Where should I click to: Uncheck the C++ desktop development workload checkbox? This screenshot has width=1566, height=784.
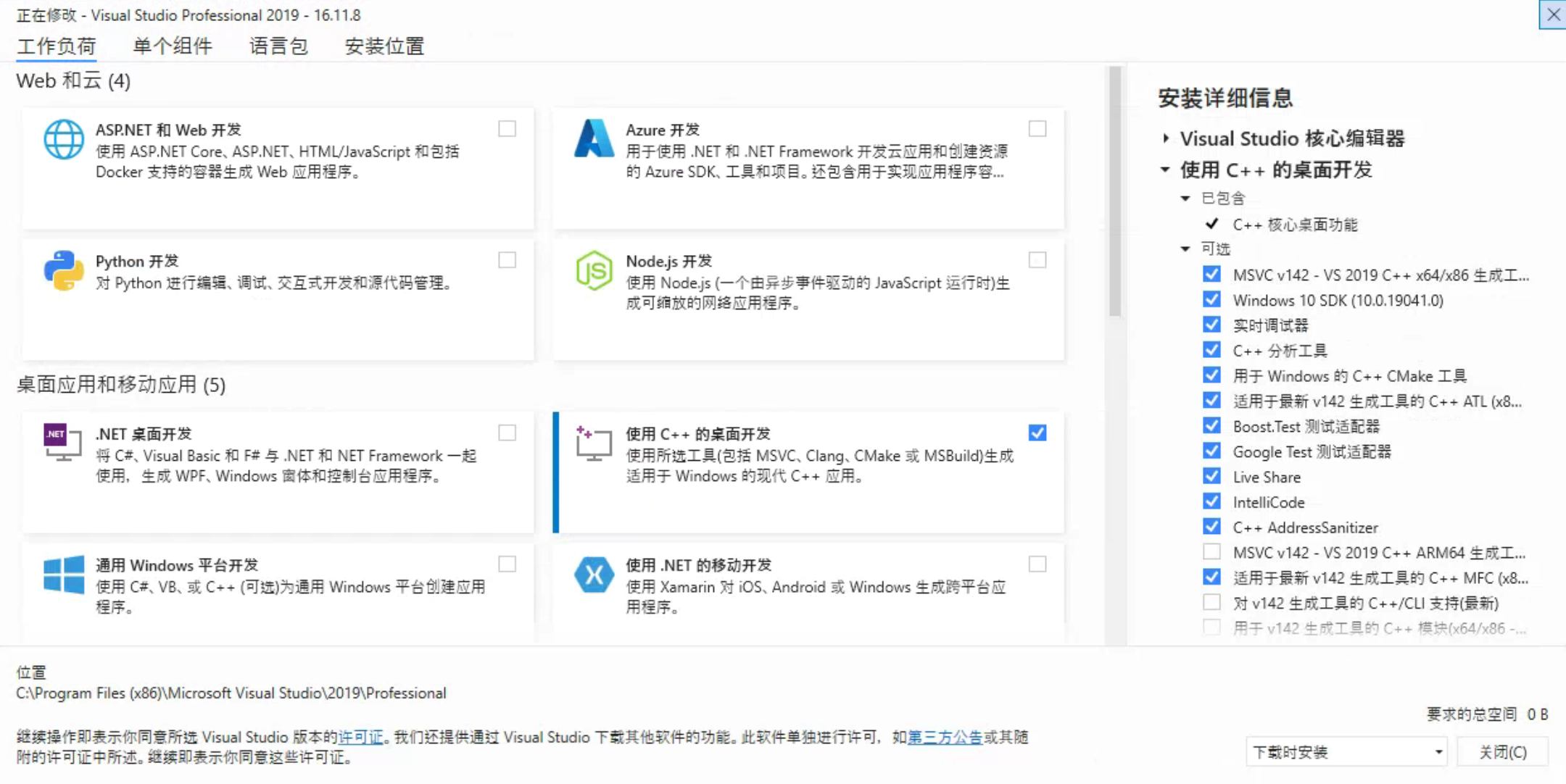(x=1037, y=433)
